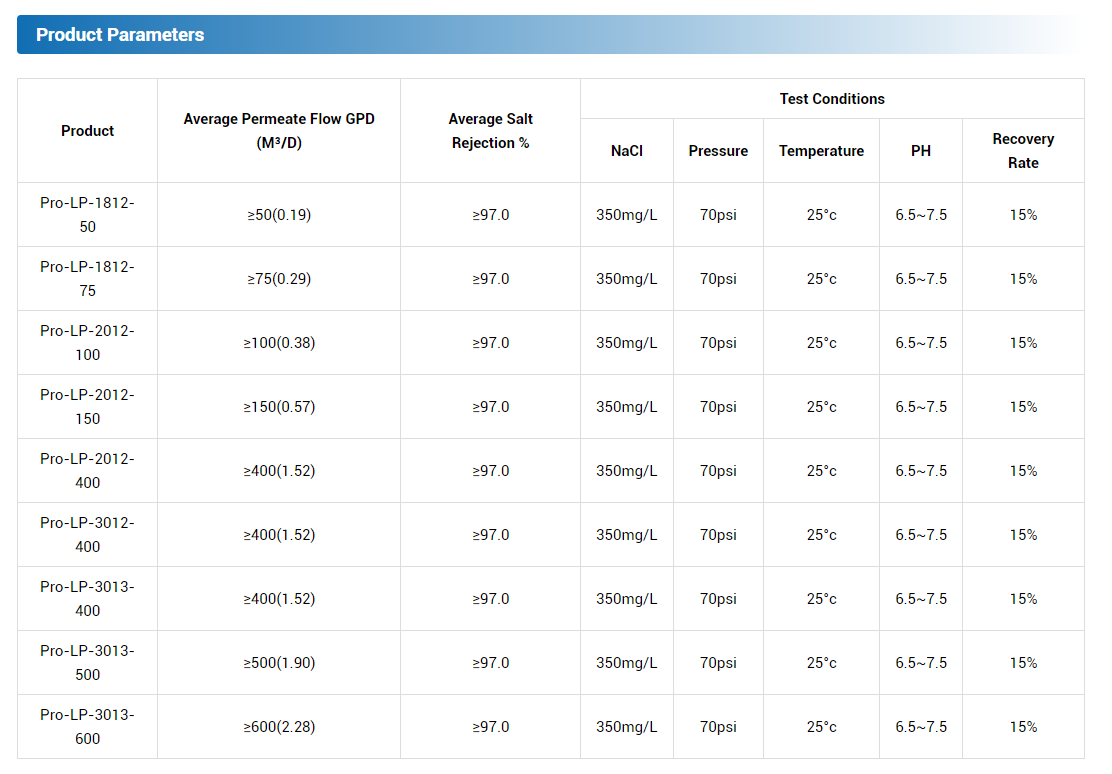Select 70psi in the Pro-LP-2012-100 row
The height and width of the screenshot is (774, 1112).
[718, 343]
